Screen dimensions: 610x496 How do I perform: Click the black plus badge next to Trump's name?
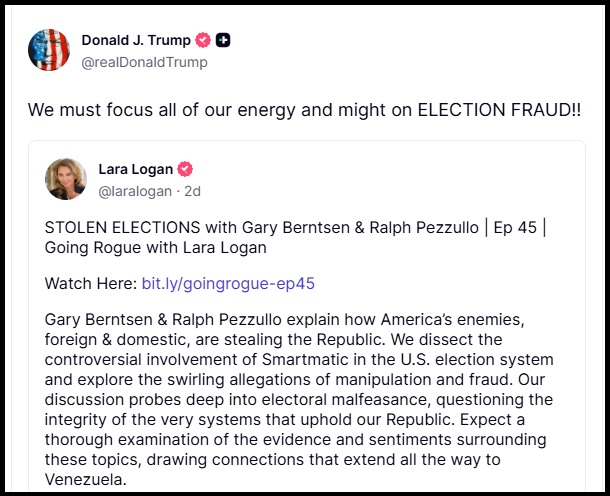(223, 40)
